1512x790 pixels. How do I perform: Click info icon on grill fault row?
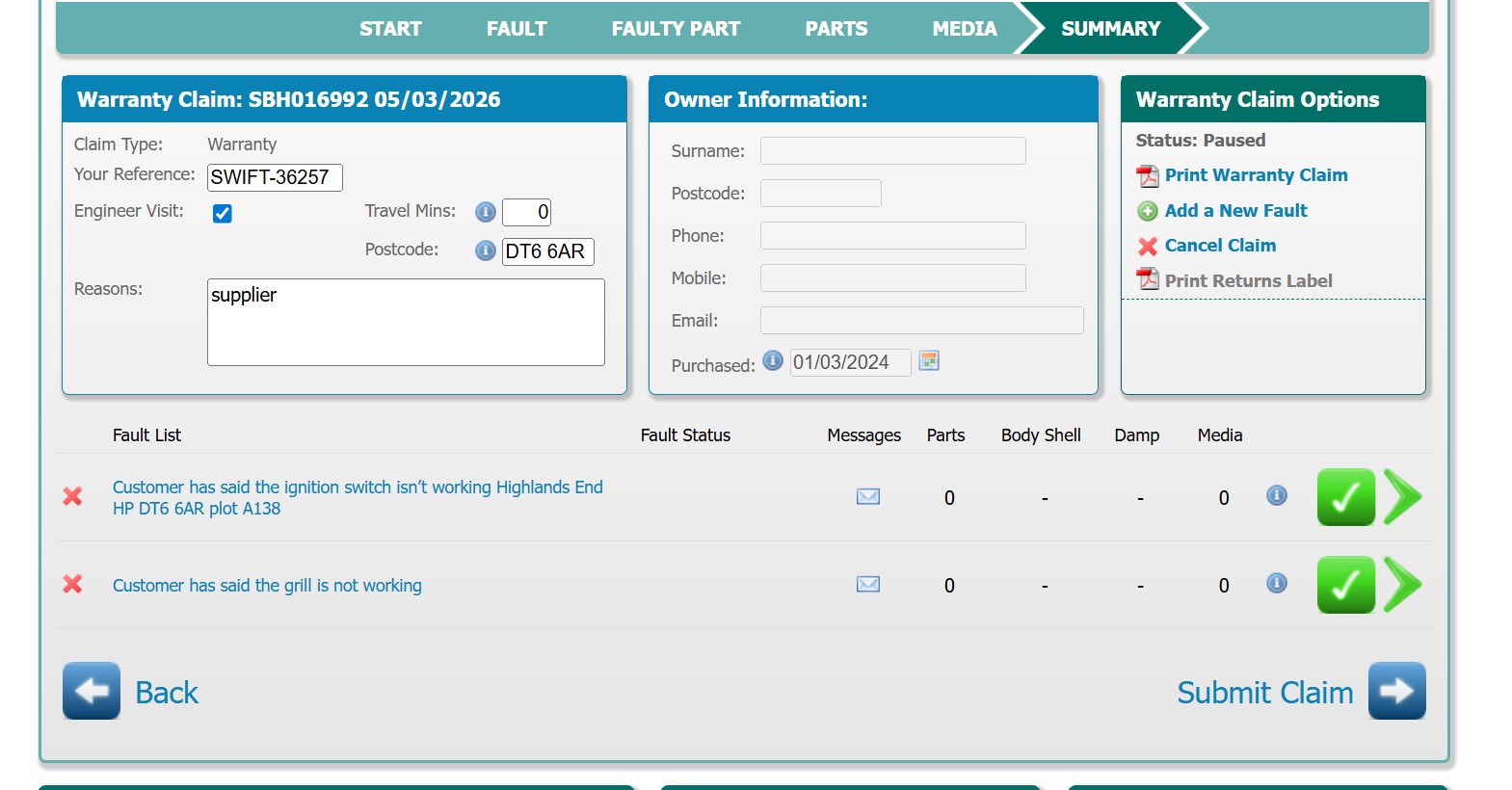pyautogui.click(x=1277, y=583)
